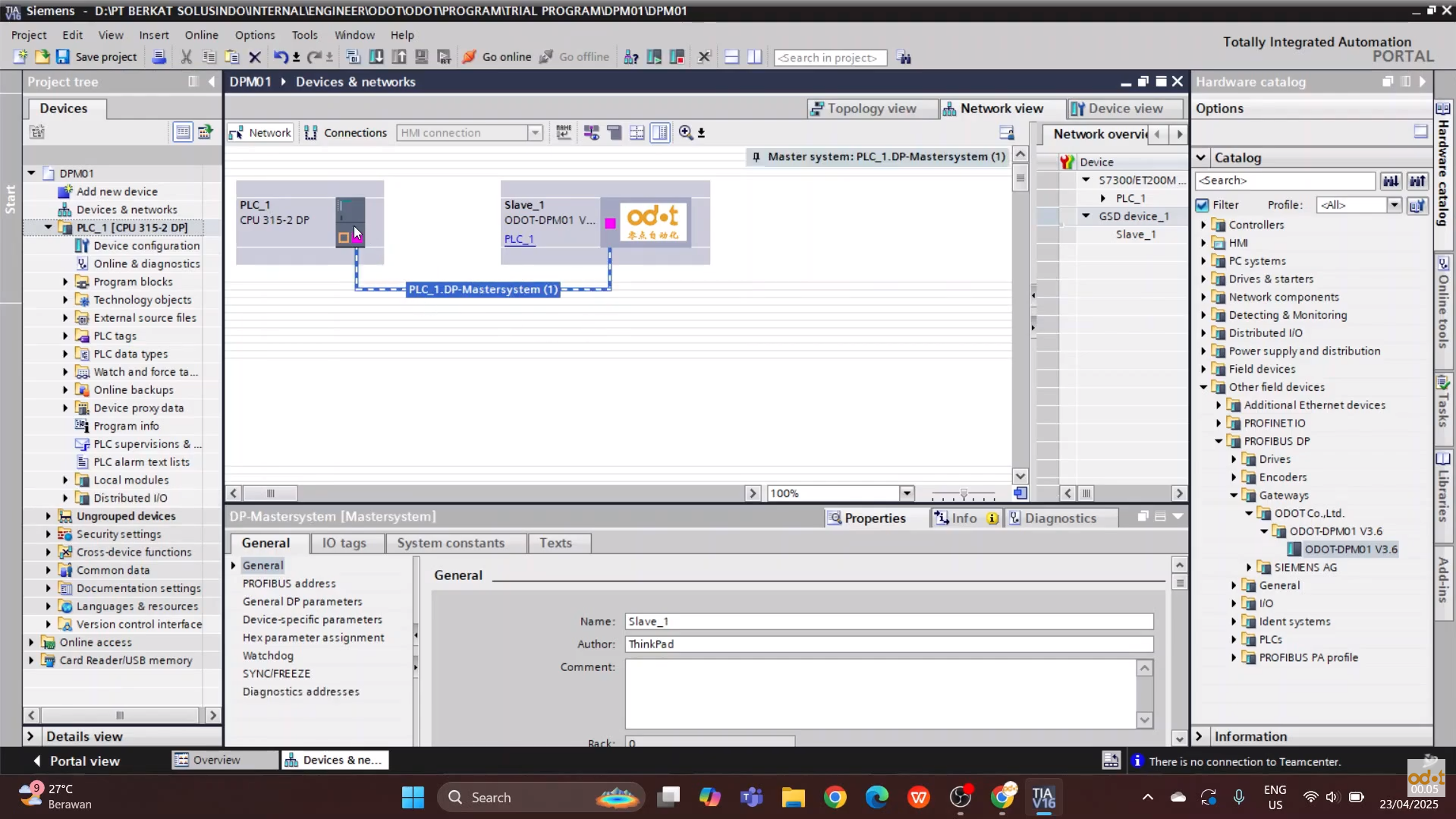This screenshot has height=819, width=1456.
Task: Click the Download to device icon
Action: pyautogui.click(x=376, y=57)
